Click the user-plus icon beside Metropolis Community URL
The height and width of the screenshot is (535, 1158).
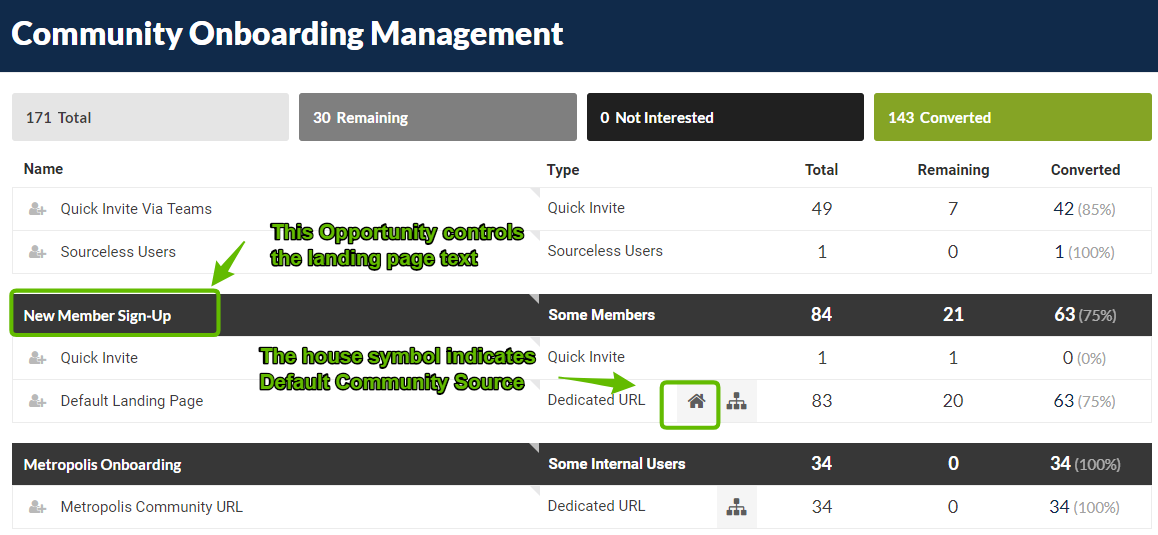[38, 507]
